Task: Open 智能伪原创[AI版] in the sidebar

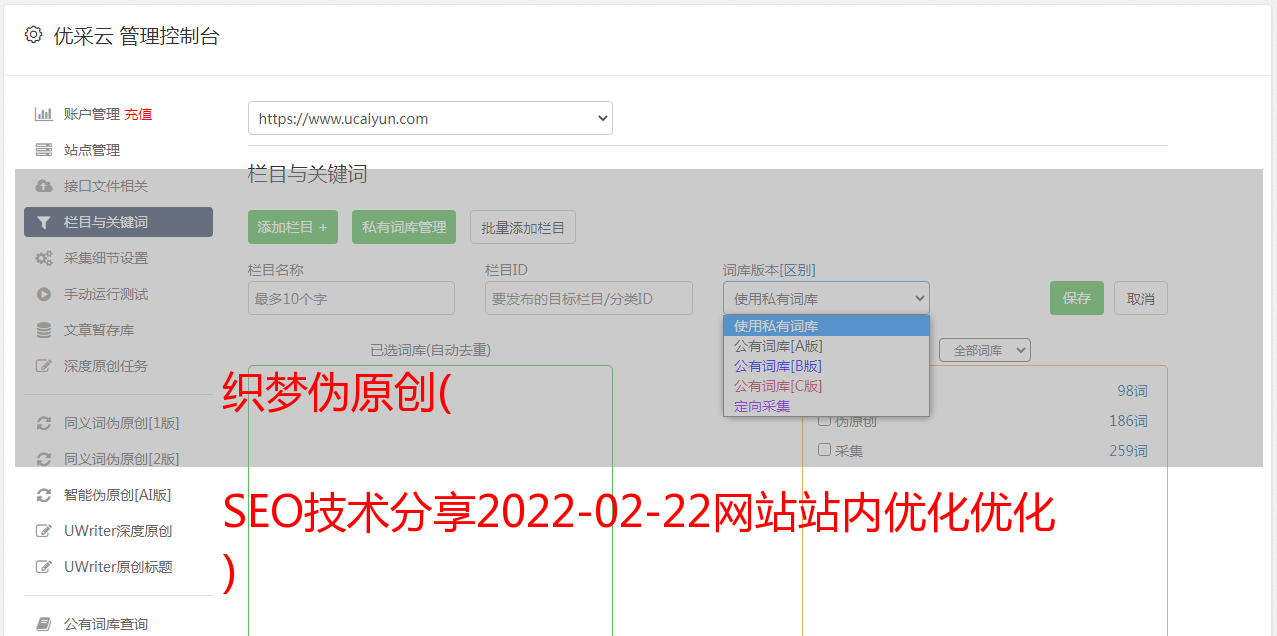Action: [x=118, y=495]
